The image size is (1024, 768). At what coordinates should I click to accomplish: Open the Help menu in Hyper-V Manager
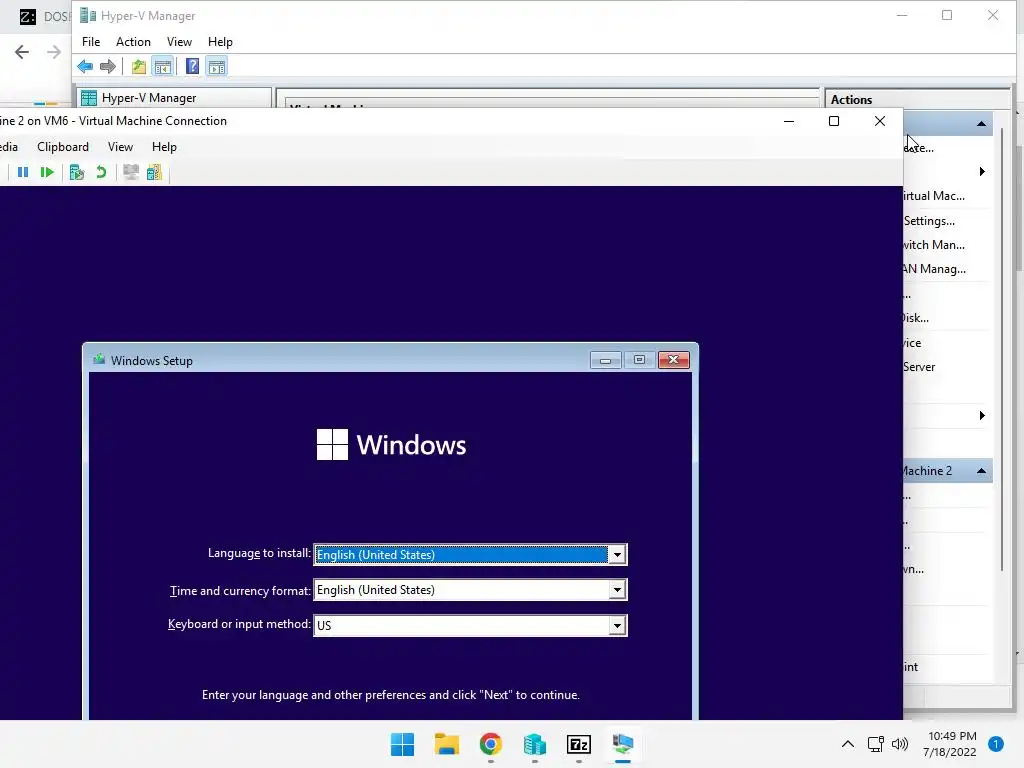click(220, 42)
